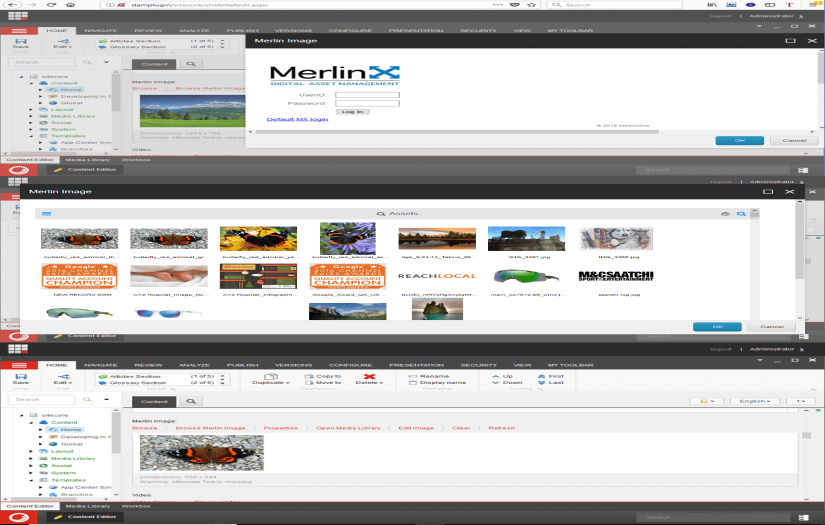Open PRESENTATION tab in the butterfly item window
This screenshot has height=525, width=825.
(x=416, y=365)
